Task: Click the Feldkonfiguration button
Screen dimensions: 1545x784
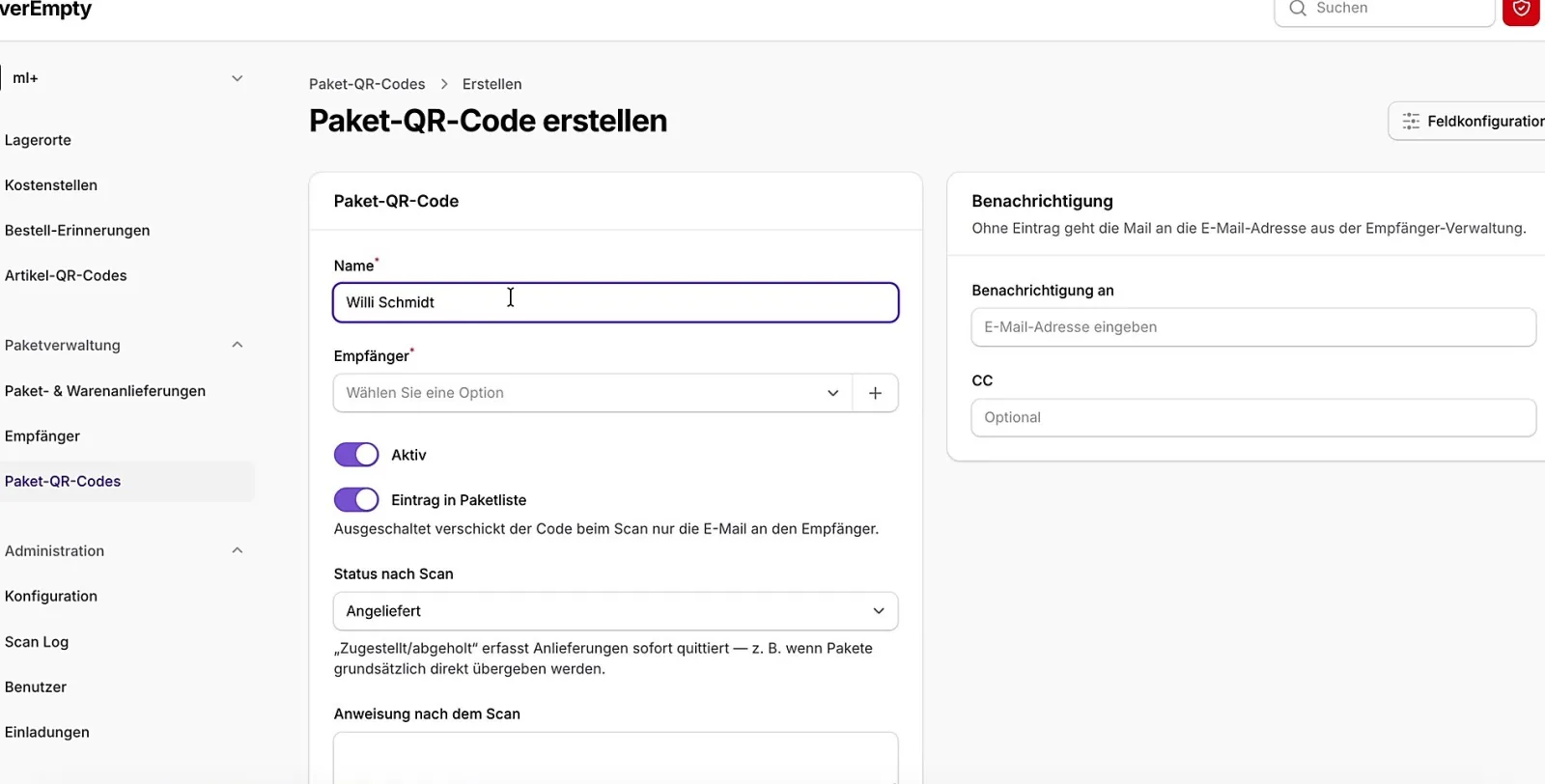Action: 1468,122
